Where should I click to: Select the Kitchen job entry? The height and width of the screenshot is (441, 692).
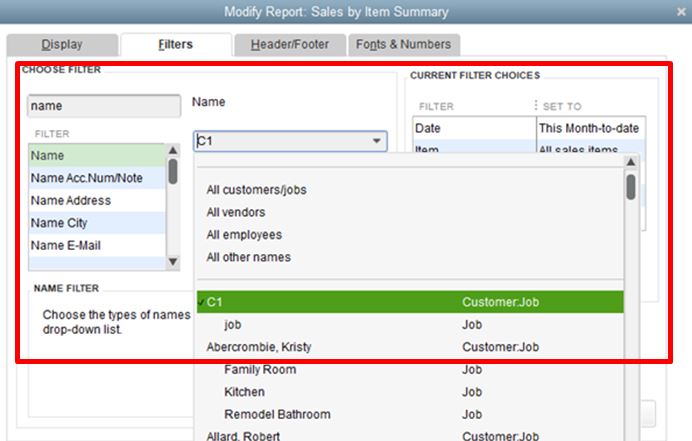click(410, 392)
